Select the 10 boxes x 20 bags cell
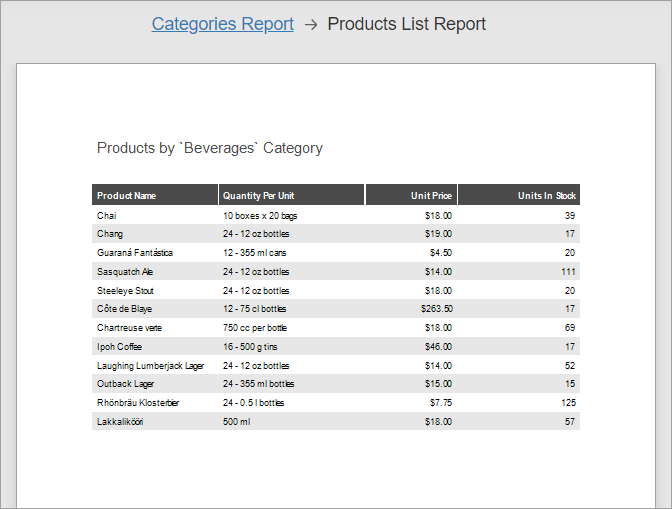The image size is (672, 509). [x=260, y=215]
